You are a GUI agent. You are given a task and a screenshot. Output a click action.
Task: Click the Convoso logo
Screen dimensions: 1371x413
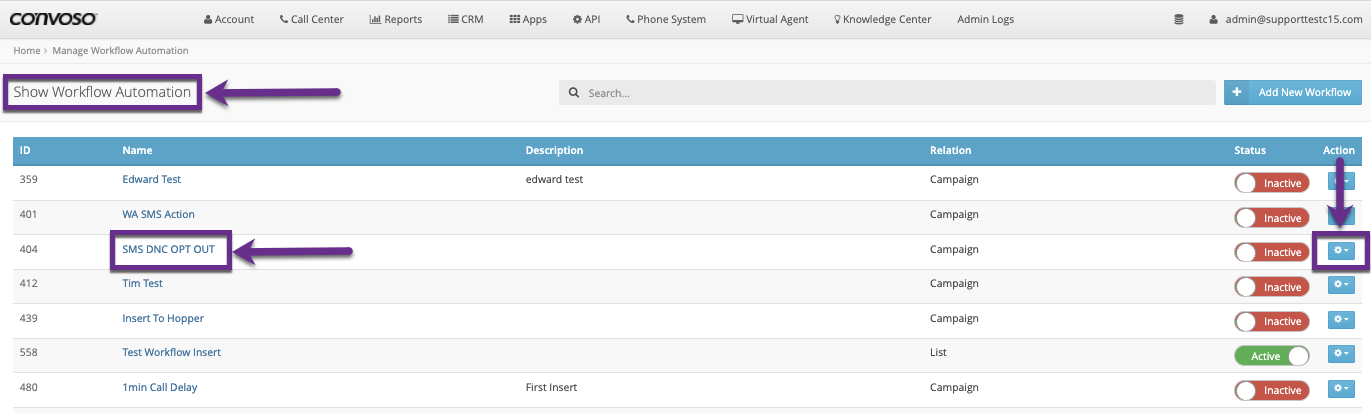(x=54, y=18)
